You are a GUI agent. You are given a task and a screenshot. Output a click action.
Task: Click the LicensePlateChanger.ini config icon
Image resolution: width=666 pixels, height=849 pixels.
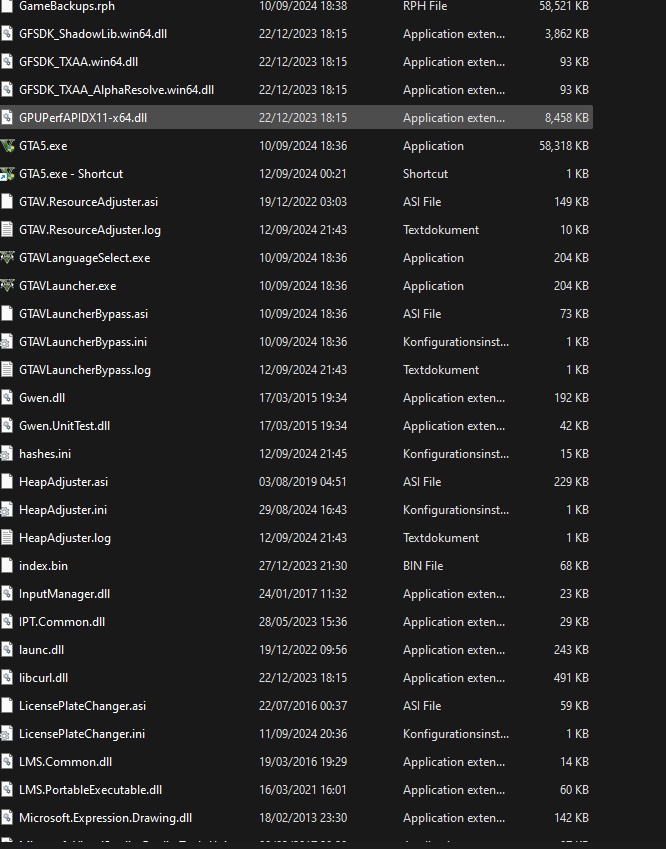pyautogui.click(x=6, y=734)
